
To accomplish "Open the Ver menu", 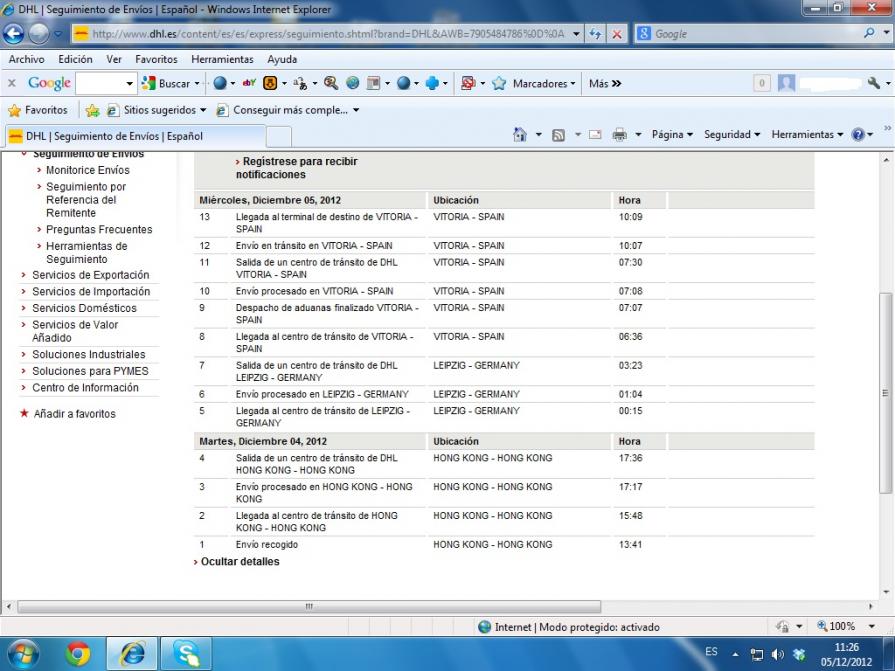I will [x=114, y=59].
